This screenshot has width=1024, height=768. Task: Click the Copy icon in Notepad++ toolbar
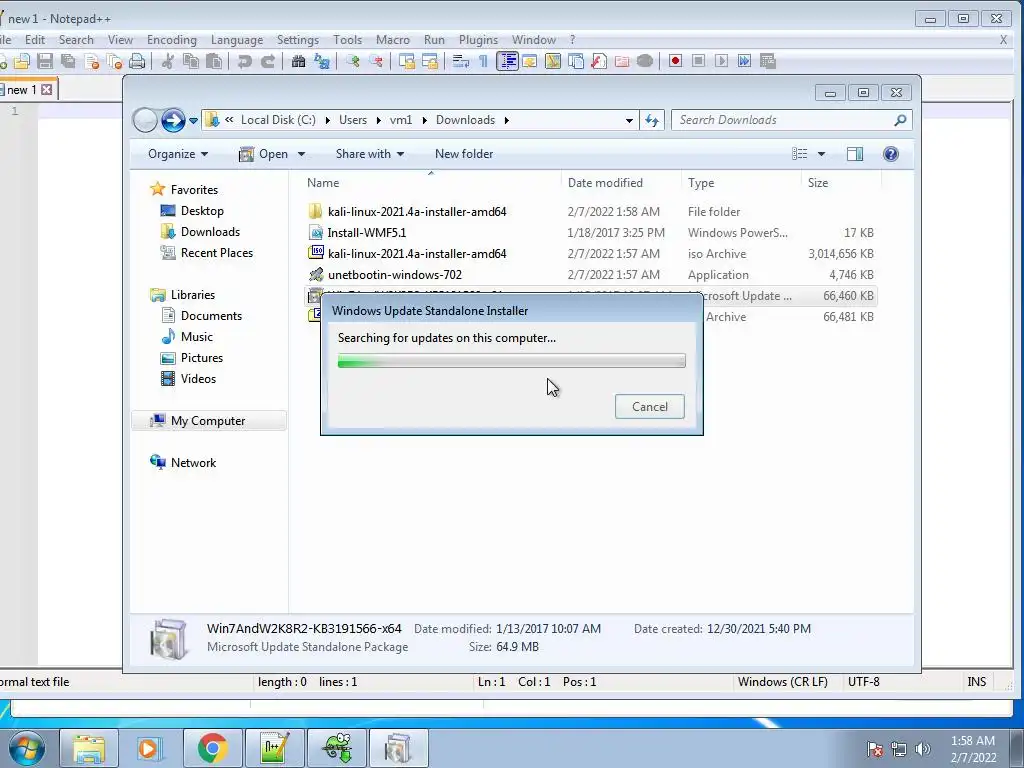point(191,61)
